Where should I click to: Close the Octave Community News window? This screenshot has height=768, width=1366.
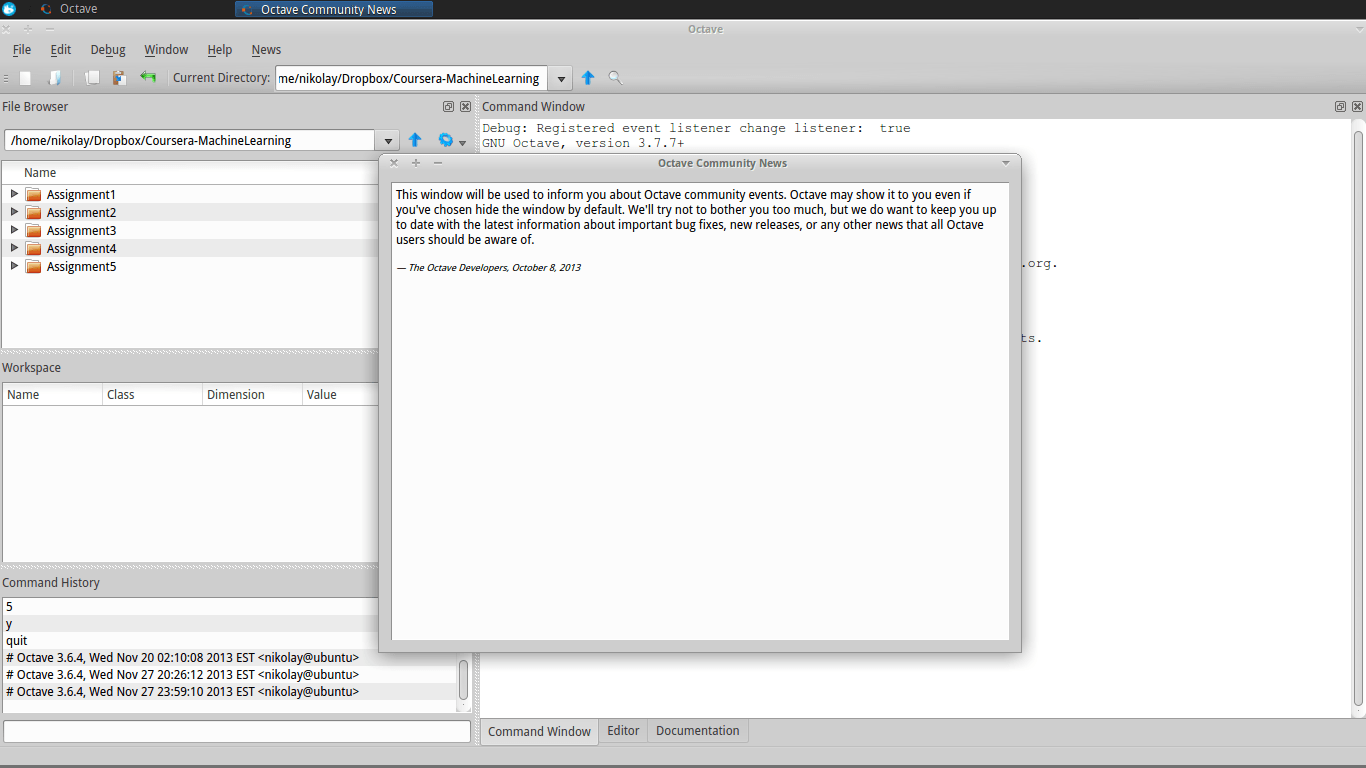(394, 162)
